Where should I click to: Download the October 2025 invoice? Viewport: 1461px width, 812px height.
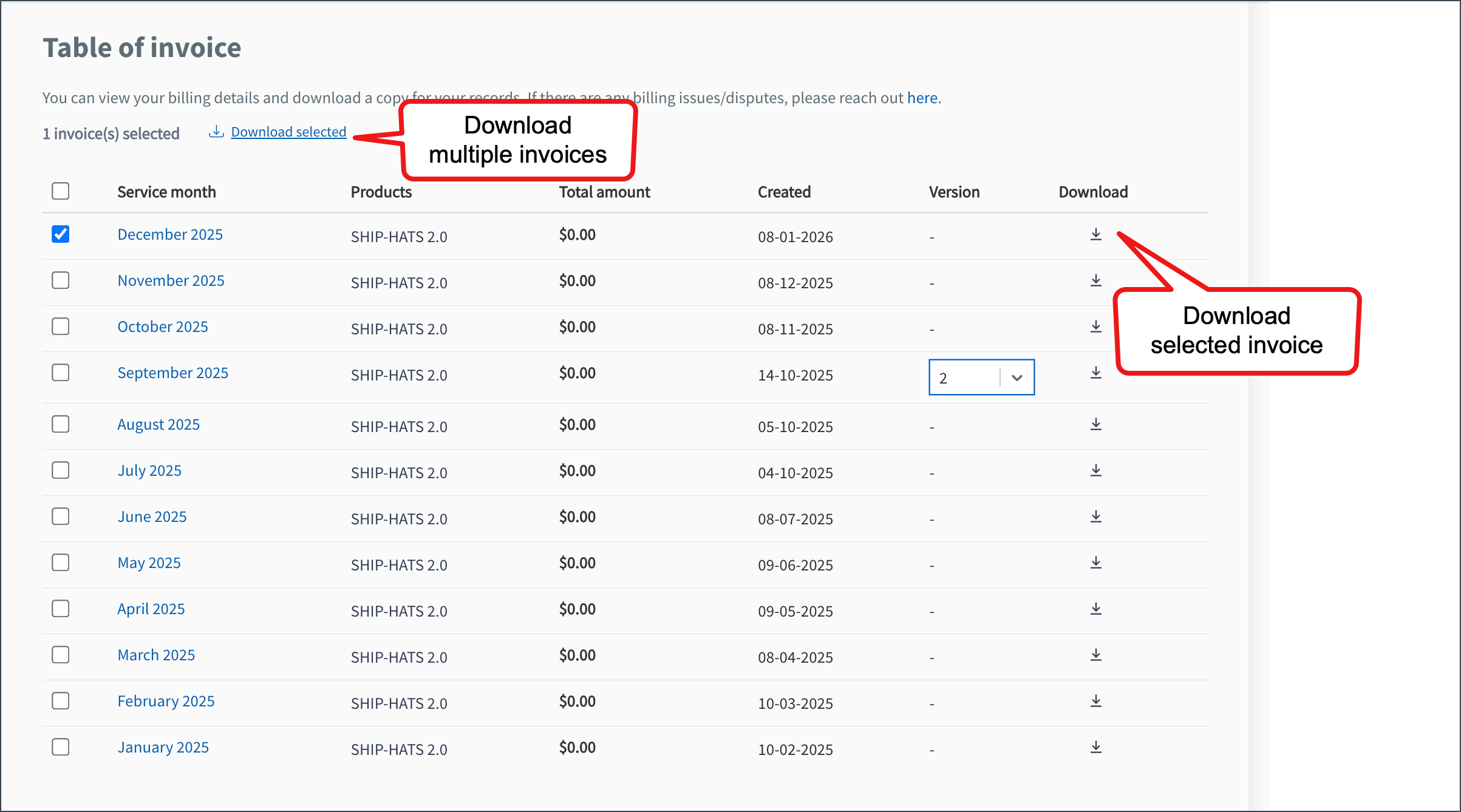coord(1095,326)
